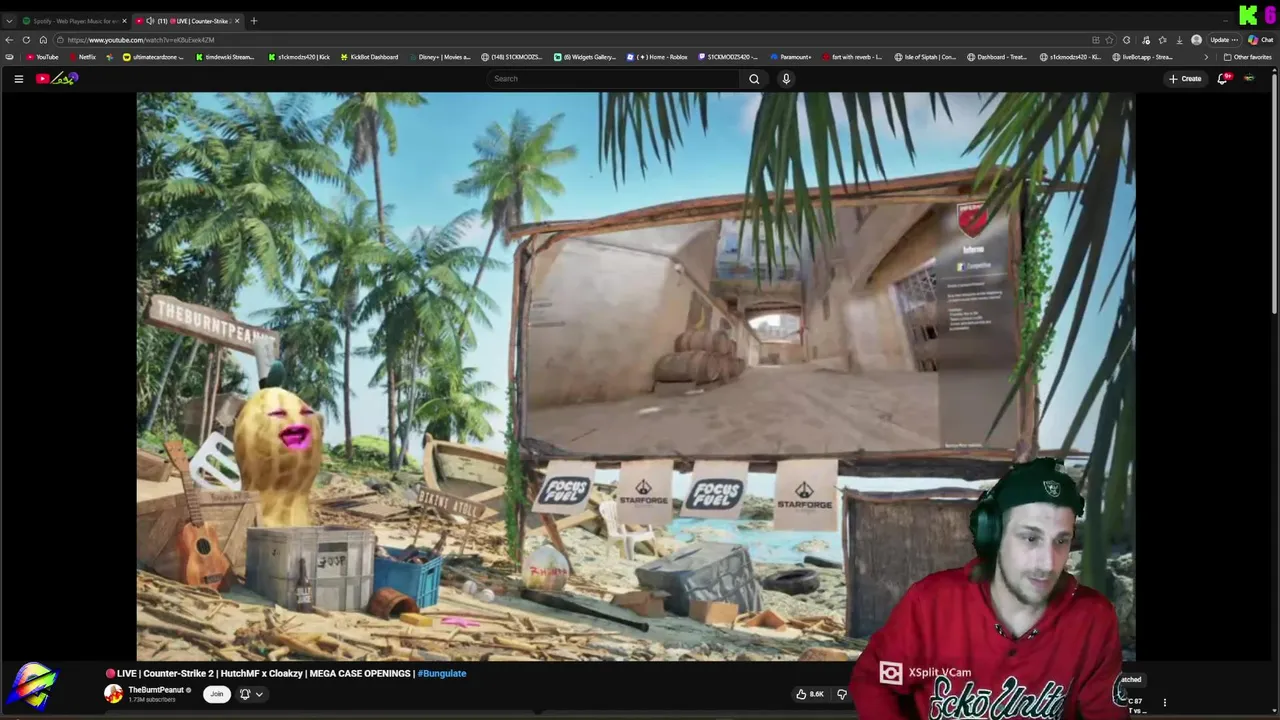Open the fart with reverb bookmark
This screenshot has height=720, width=1280.
tap(852, 57)
